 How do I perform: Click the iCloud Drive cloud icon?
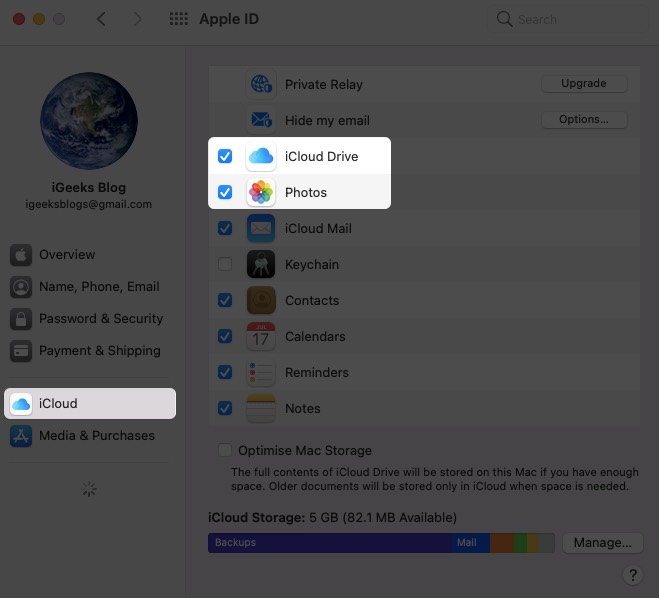(x=261, y=156)
